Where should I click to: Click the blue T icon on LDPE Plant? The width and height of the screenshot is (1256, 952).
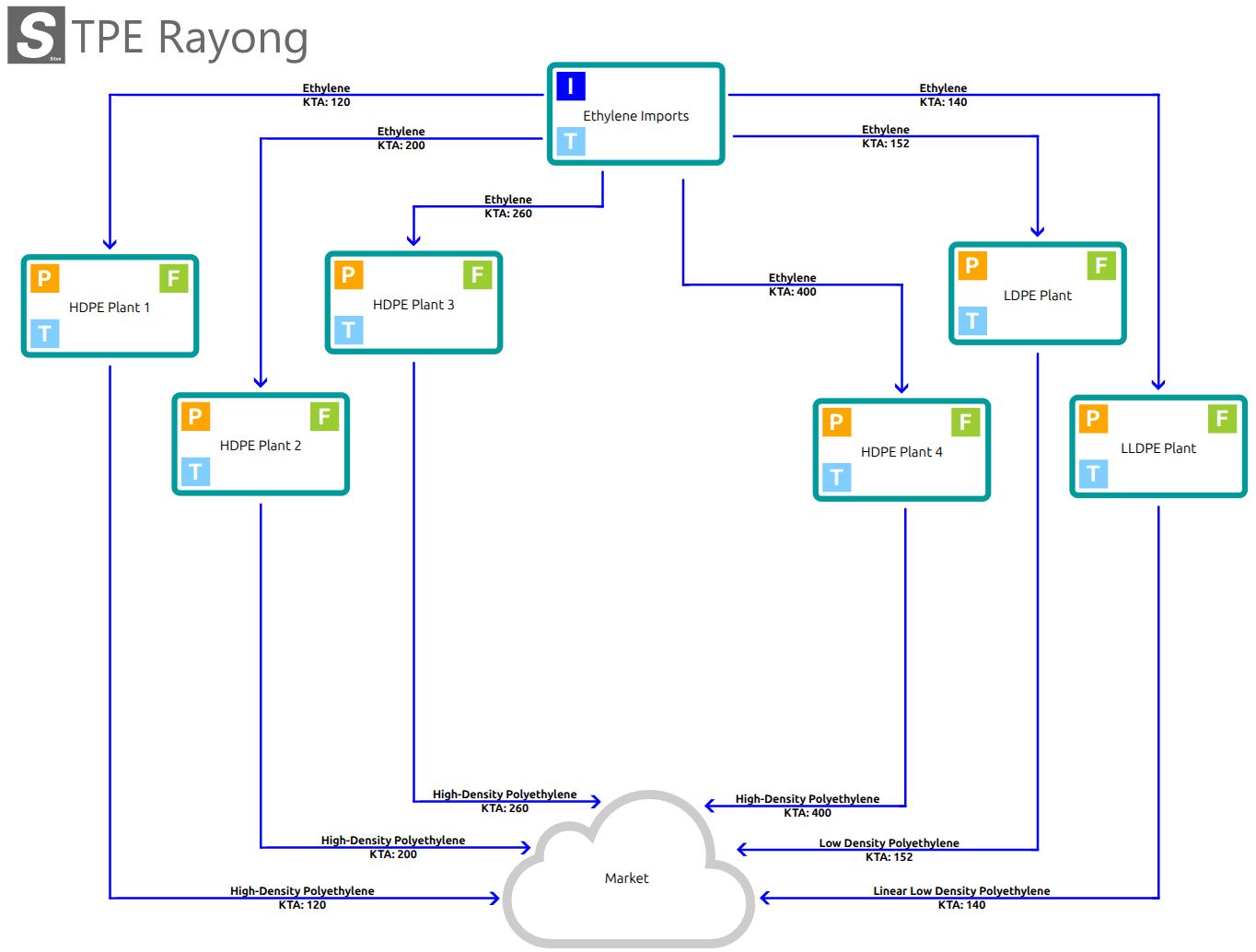point(972,320)
